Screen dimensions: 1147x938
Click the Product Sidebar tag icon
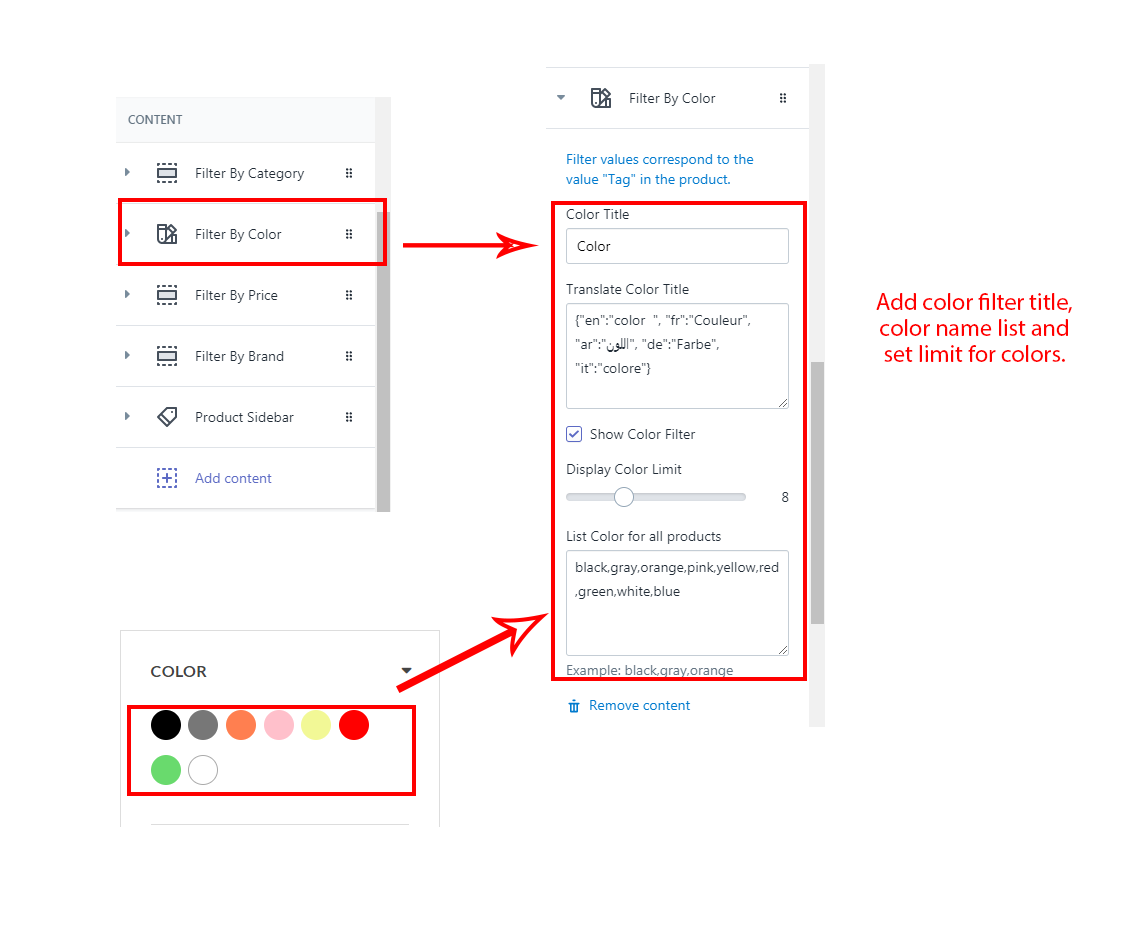point(167,417)
